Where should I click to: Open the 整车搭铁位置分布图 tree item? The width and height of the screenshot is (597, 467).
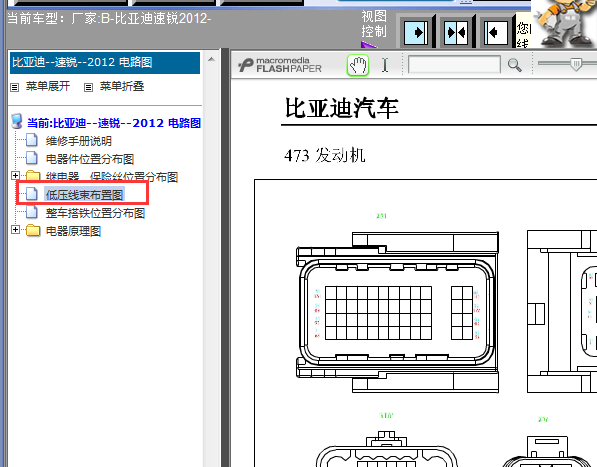pos(95,213)
